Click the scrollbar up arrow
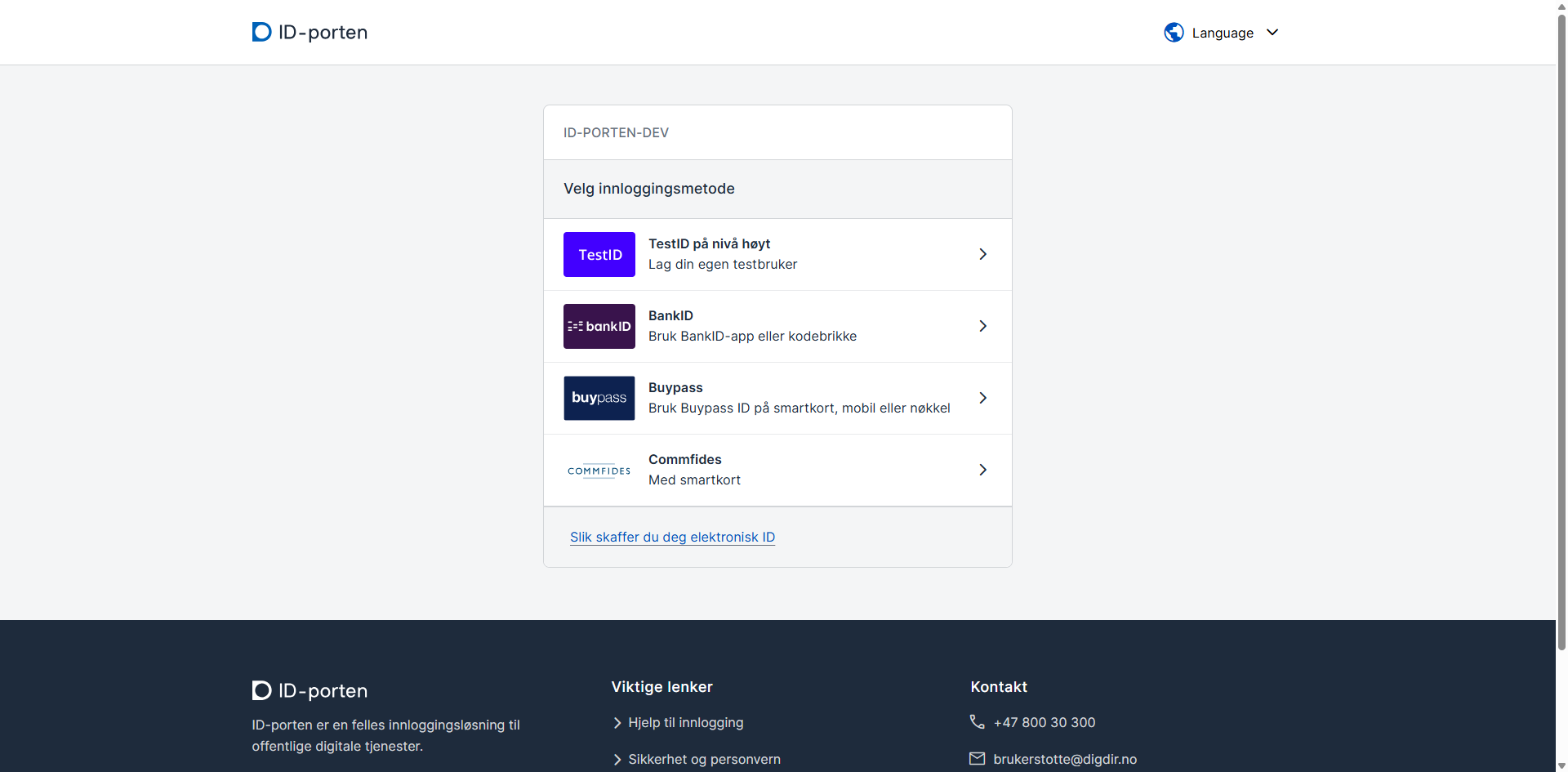The height and width of the screenshot is (772, 1568). (x=1561, y=6)
